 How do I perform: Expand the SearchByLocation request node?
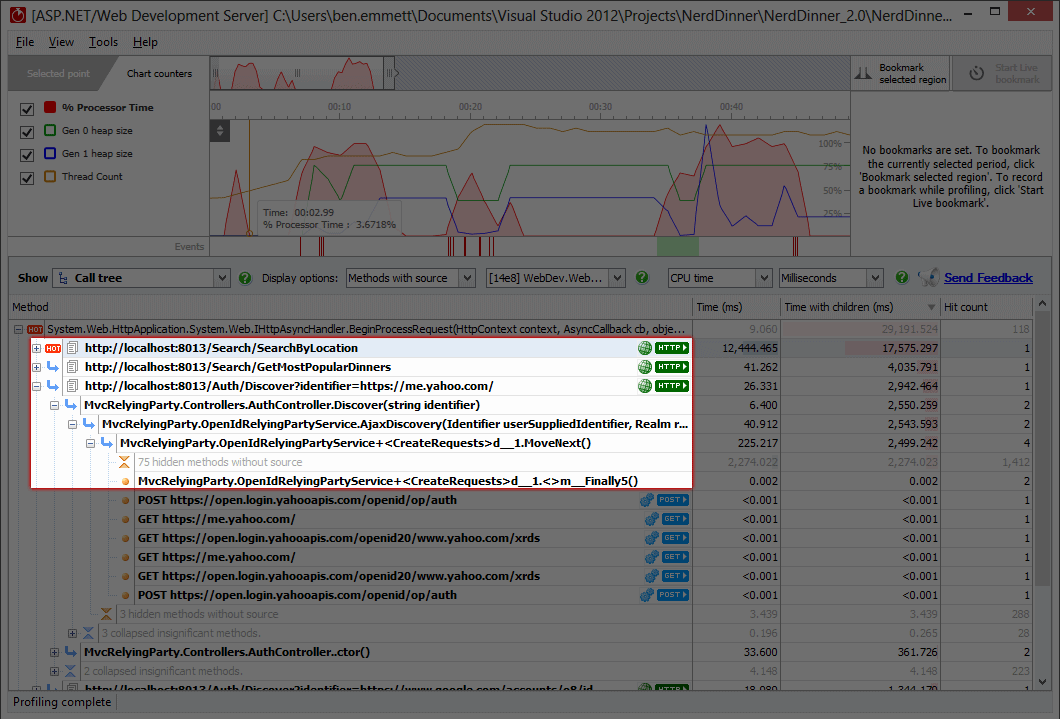(37, 348)
